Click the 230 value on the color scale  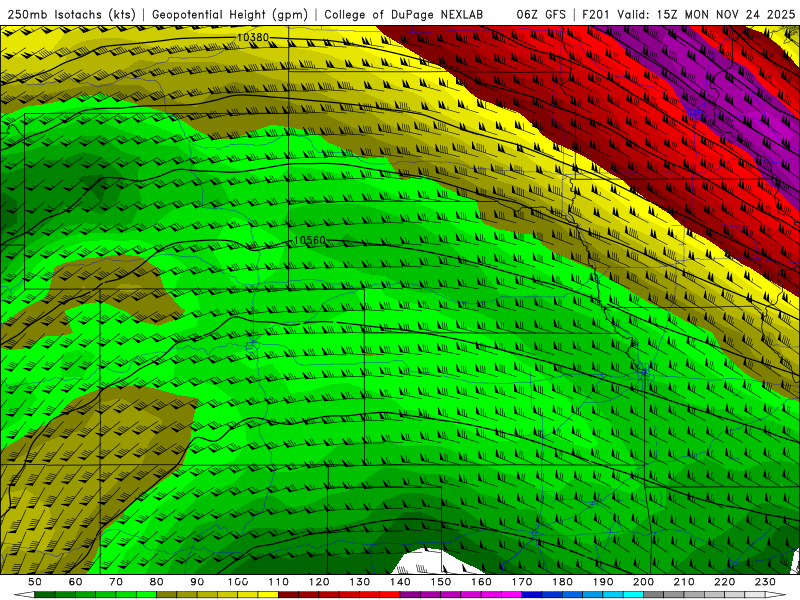(765, 582)
